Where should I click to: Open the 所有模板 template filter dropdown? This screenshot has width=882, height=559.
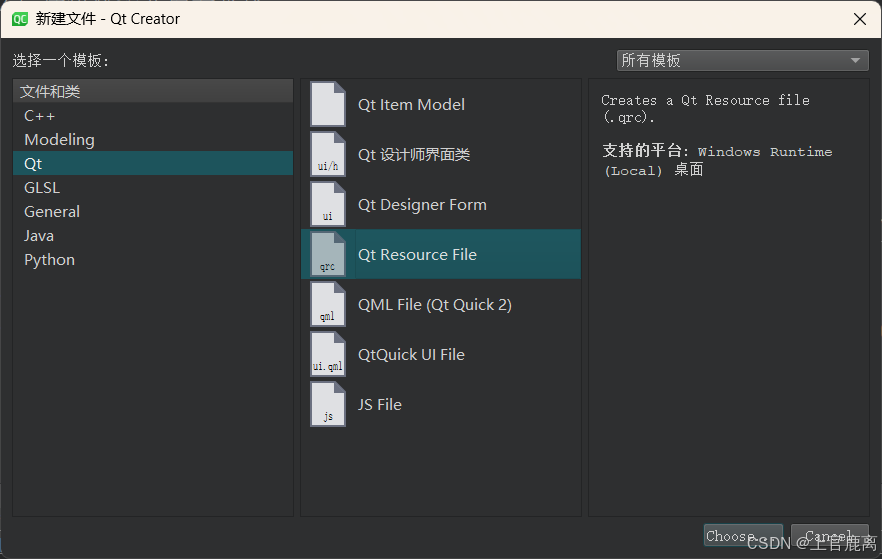click(x=742, y=60)
